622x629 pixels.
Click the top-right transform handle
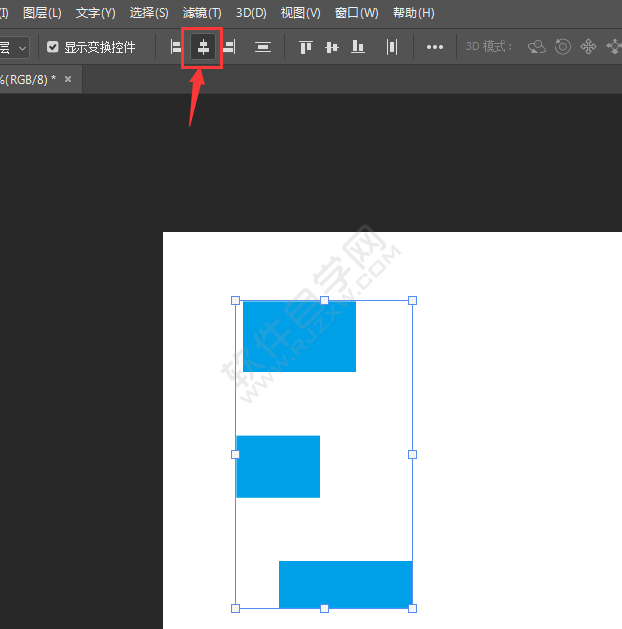tap(412, 300)
